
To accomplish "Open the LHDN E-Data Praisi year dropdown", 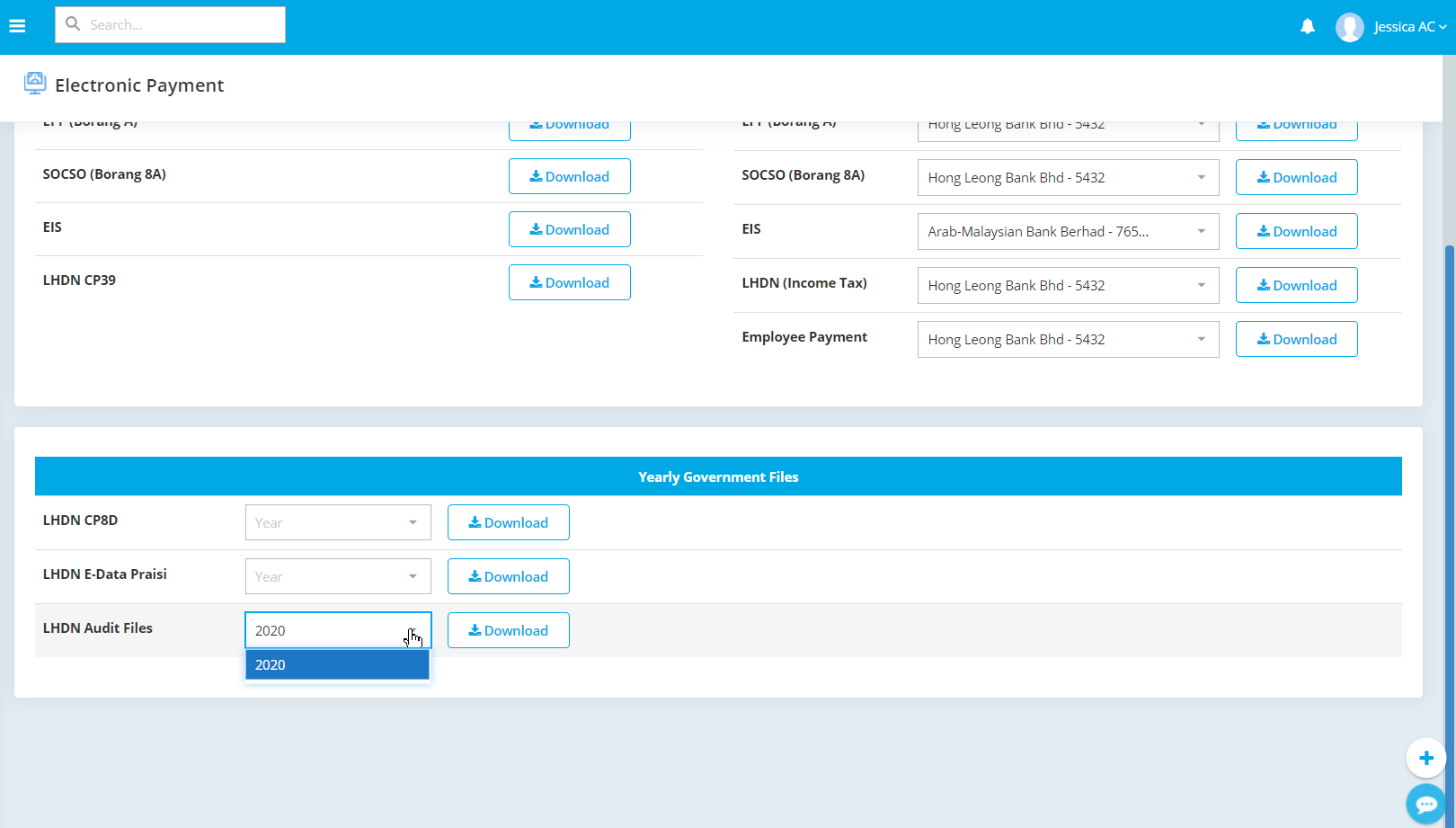I will pyautogui.click(x=338, y=576).
